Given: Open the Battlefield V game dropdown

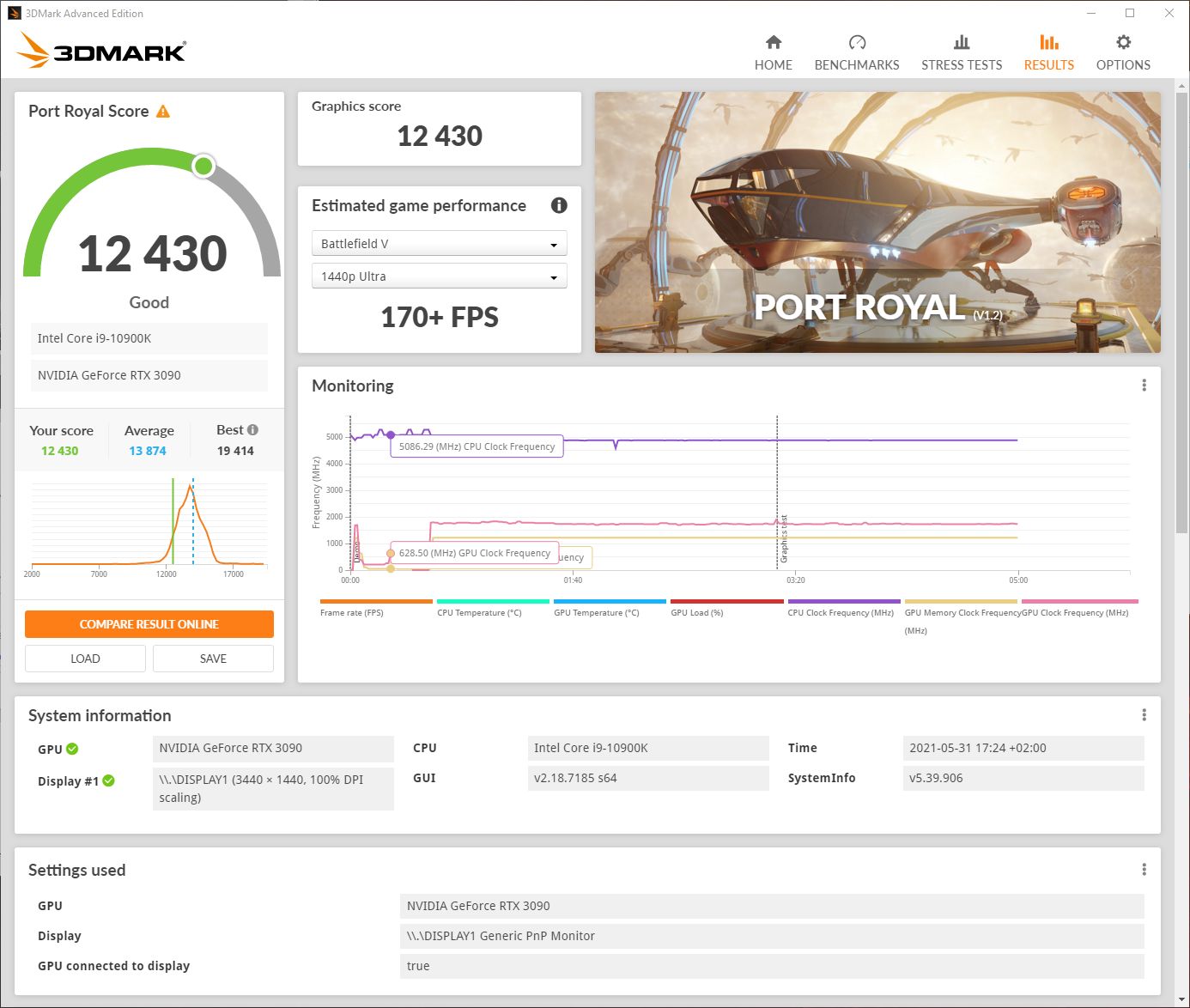Looking at the screenshot, I should [x=439, y=244].
